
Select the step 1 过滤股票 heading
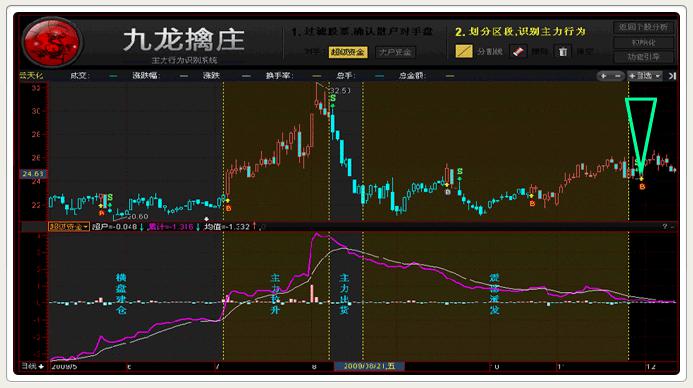click(362, 32)
